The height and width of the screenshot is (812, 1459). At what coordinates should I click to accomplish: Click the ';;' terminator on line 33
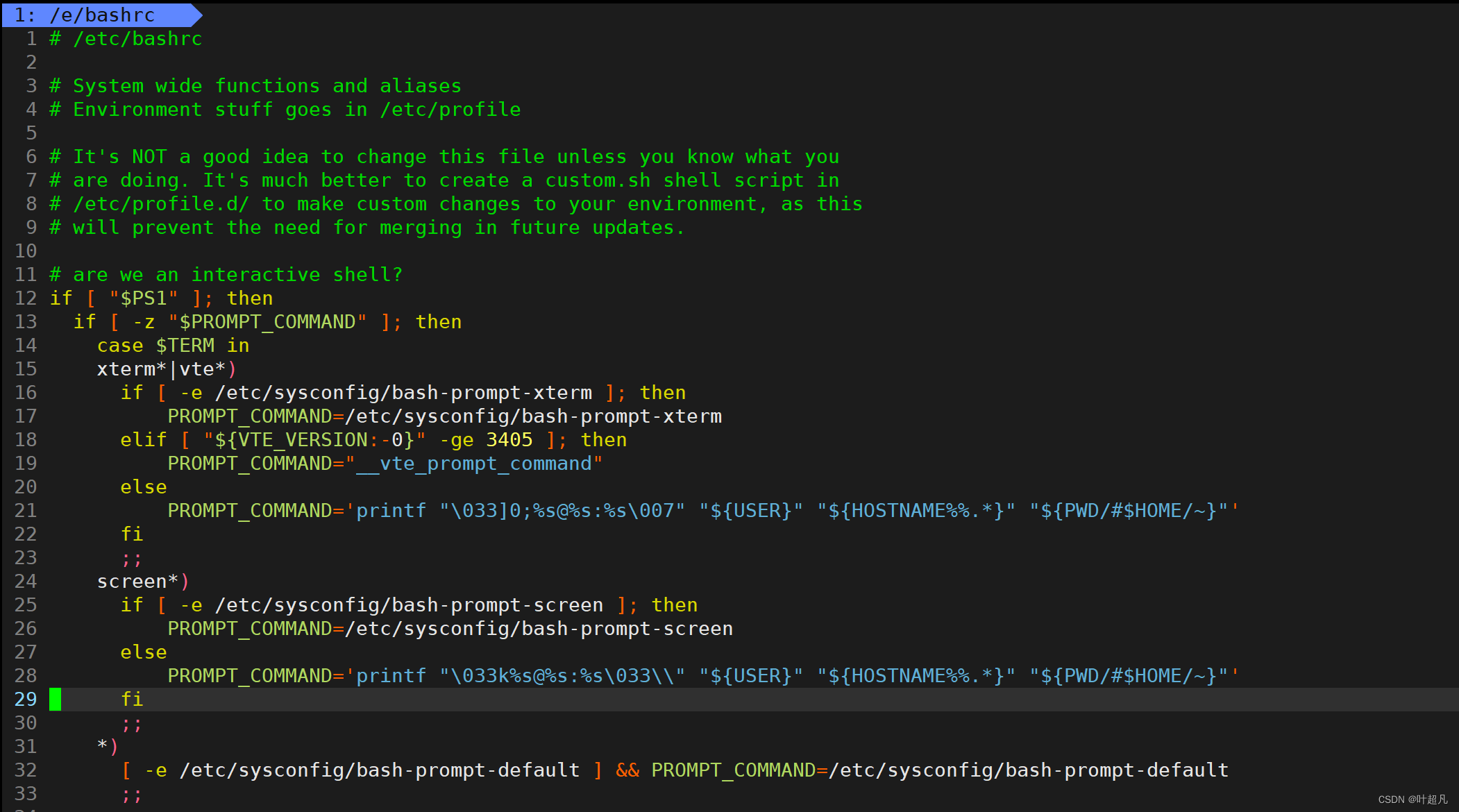[x=132, y=794]
